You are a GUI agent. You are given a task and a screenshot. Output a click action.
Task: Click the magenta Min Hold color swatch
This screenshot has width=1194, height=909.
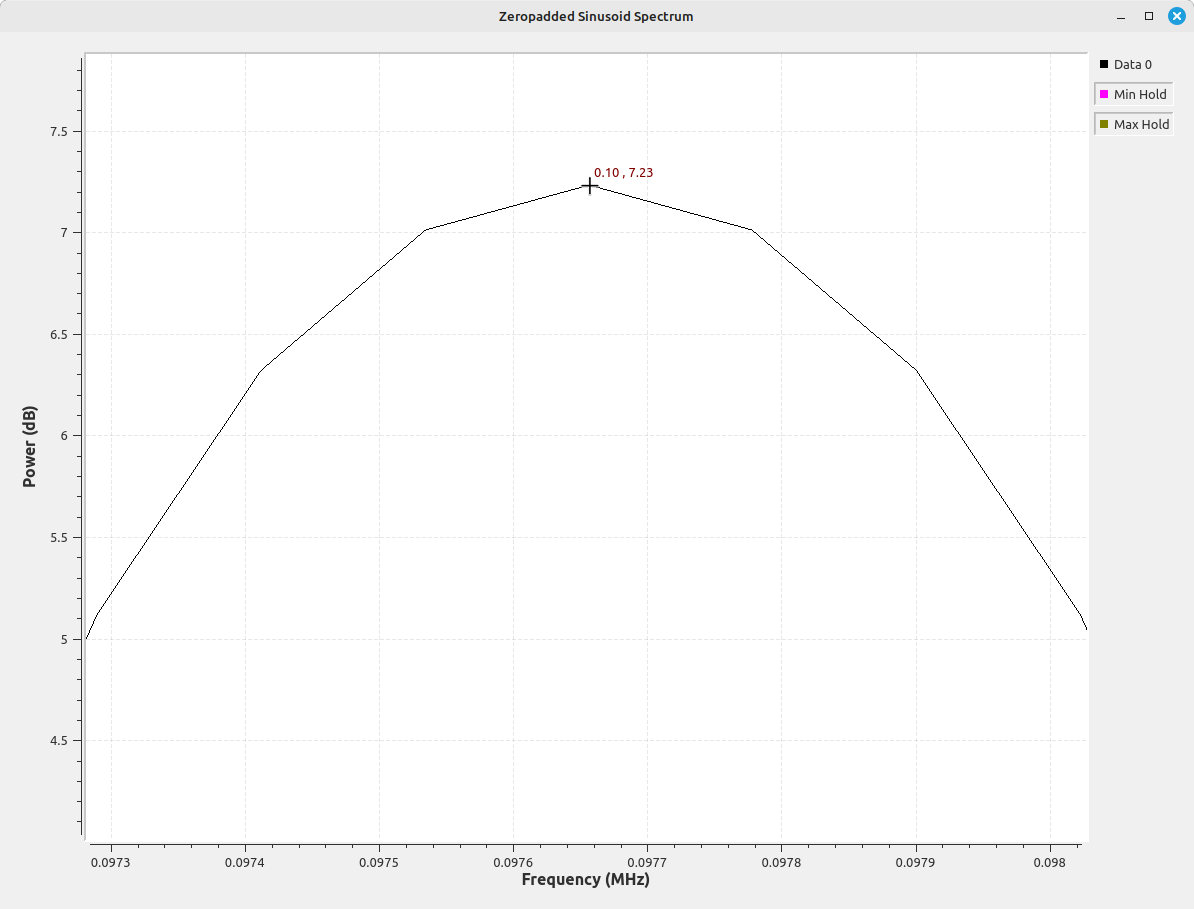click(1104, 95)
